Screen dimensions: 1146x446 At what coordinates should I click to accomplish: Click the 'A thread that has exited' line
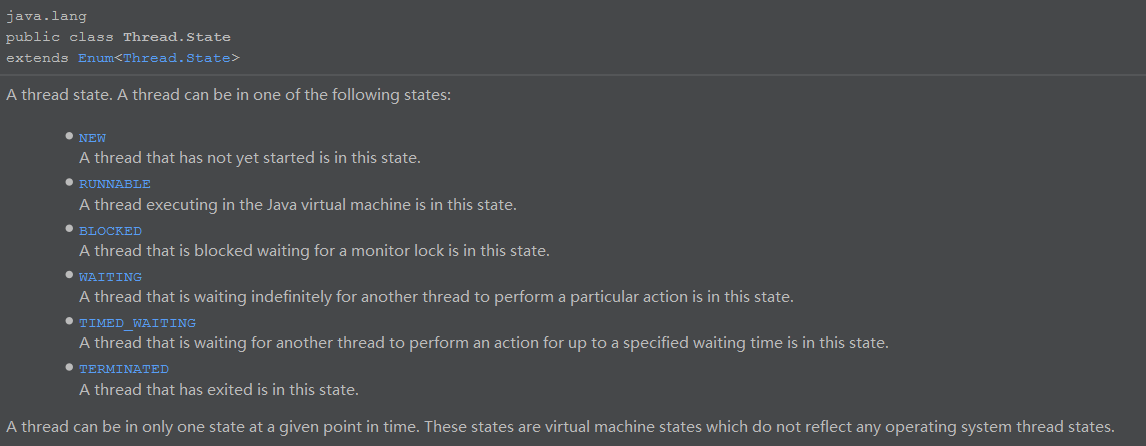click(219, 390)
